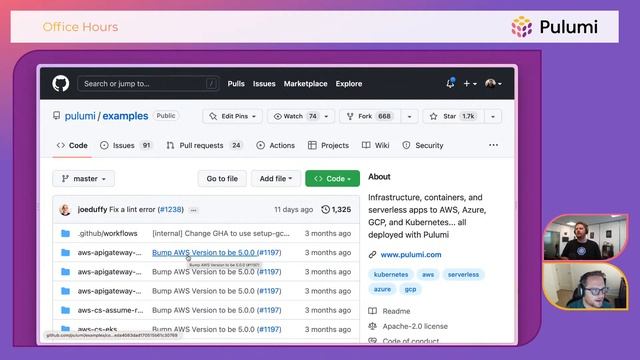Viewport: 640px width, 360px height.
Task: Click the Go to file button
Action: (222, 179)
